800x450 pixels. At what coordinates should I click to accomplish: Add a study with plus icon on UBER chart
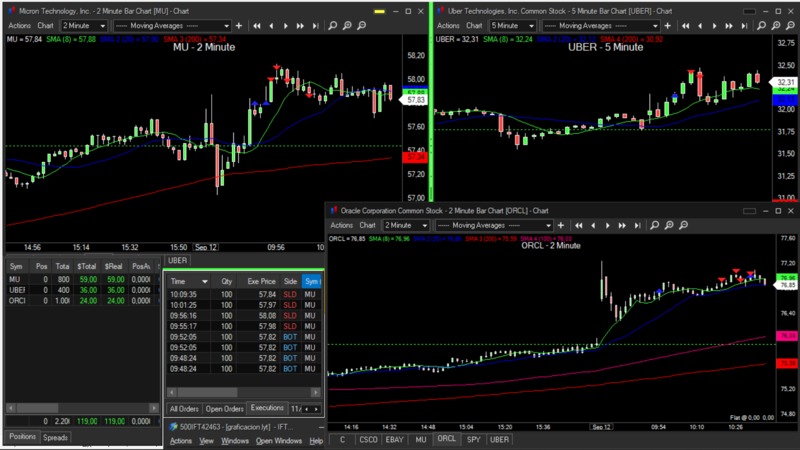coord(668,26)
